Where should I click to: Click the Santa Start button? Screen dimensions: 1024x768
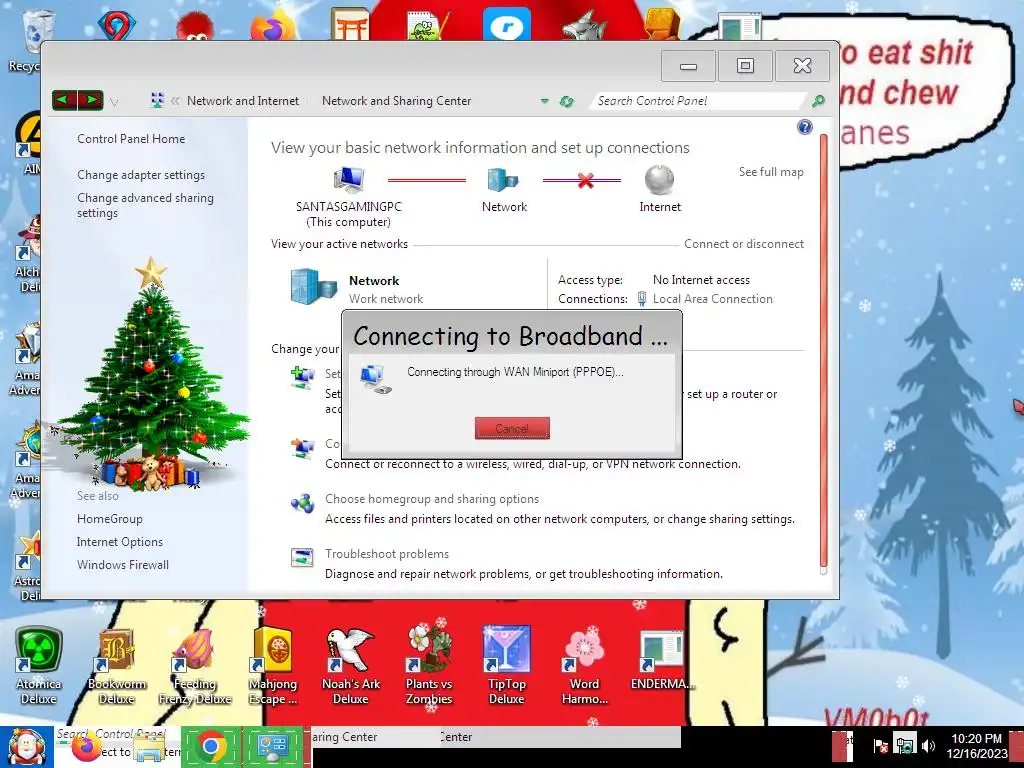point(26,747)
